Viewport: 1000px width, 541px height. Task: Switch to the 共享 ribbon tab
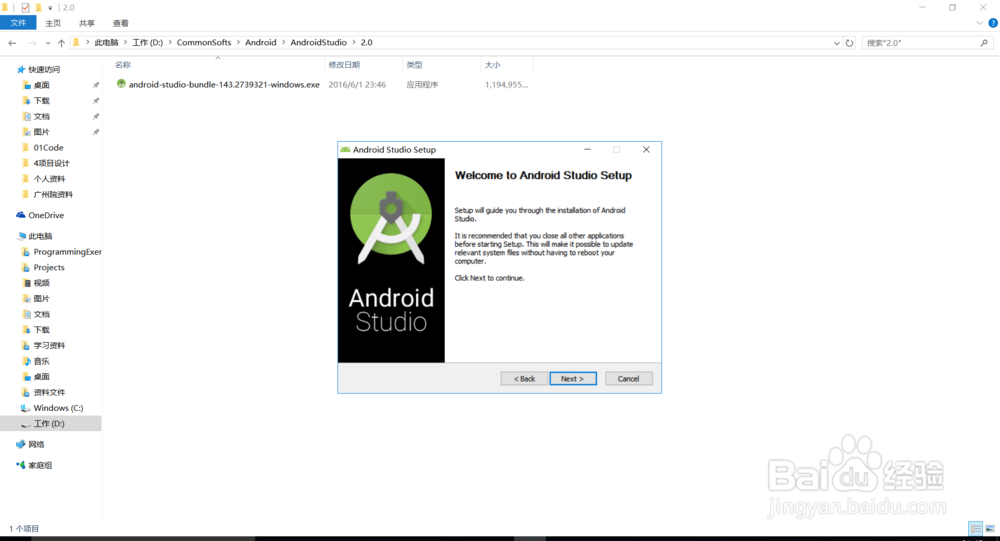point(87,23)
